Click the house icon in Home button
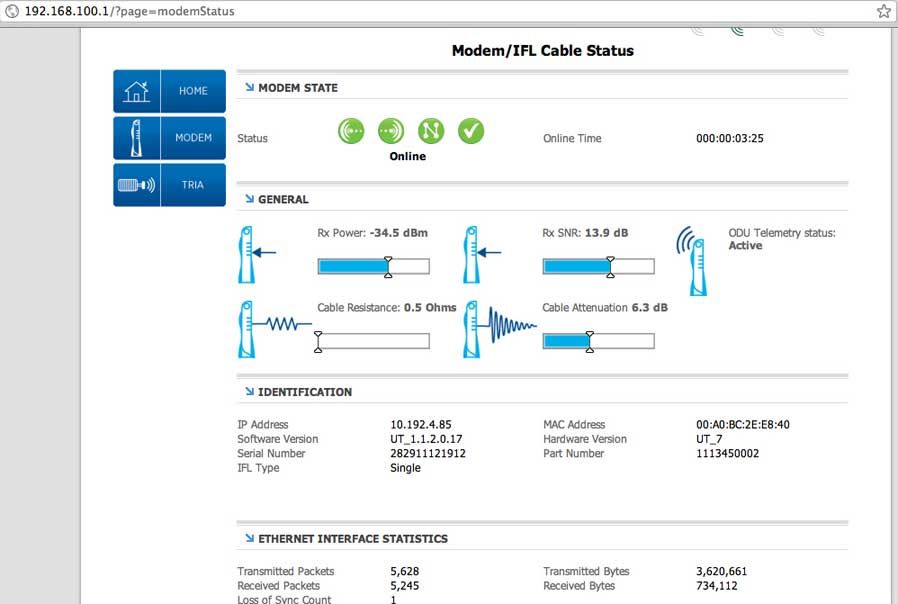The width and height of the screenshot is (898, 604). pos(137,91)
